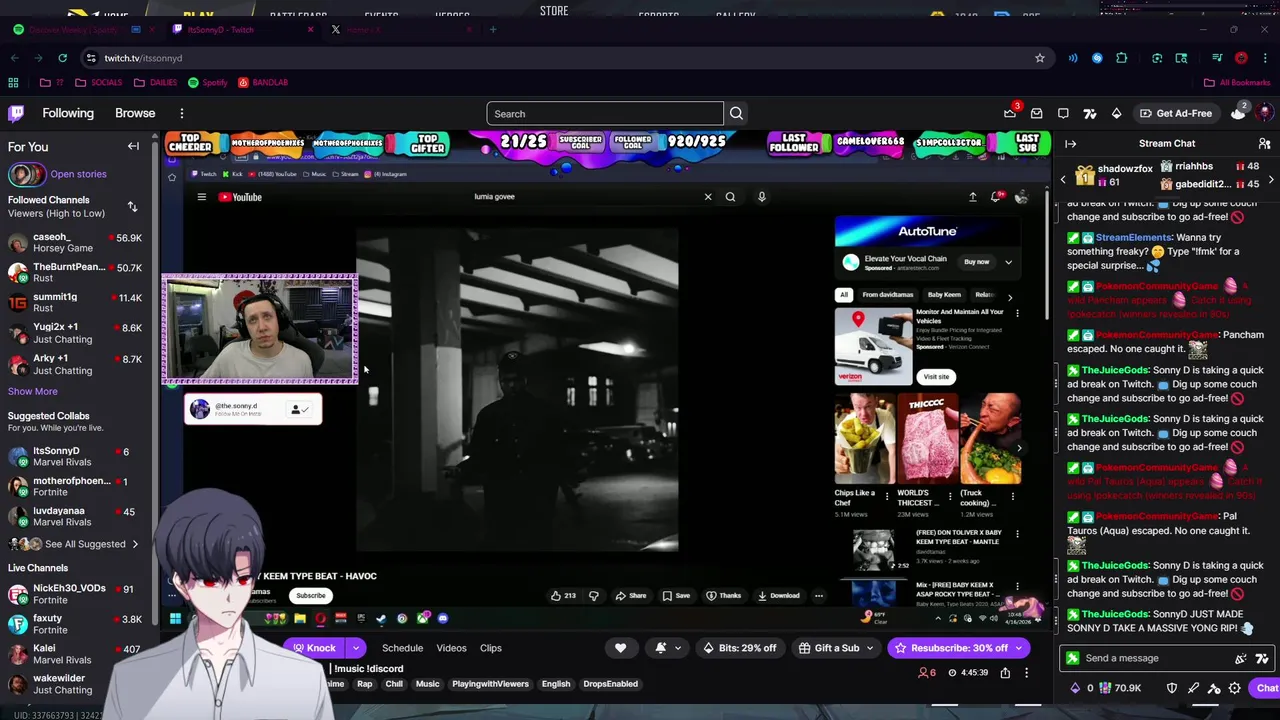Collapse the left For You sidebar
Viewport: 1280px width, 720px height.
133,147
